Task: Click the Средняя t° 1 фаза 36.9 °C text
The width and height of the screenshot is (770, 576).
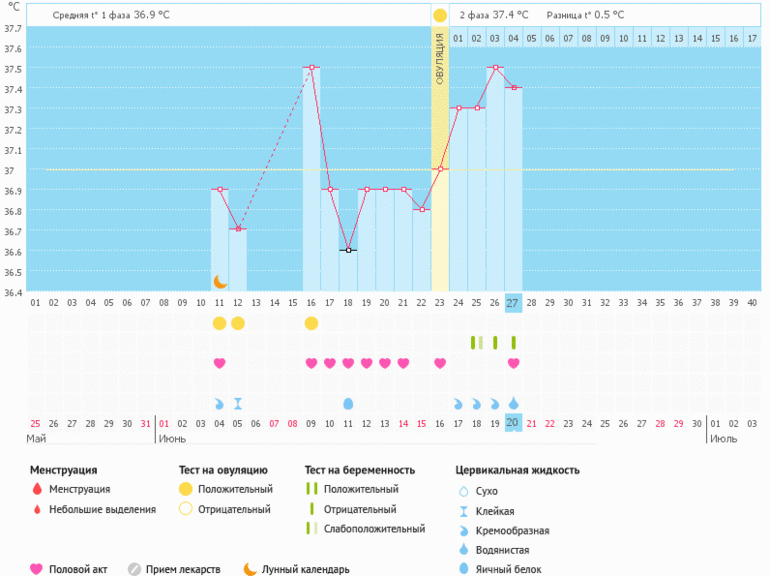Action: tap(111, 15)
